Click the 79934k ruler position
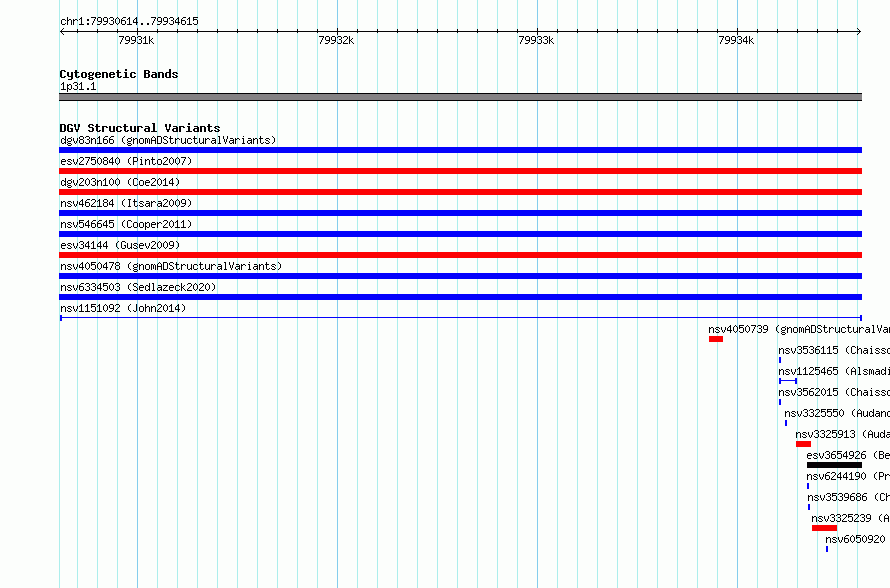 [x=736, y=40]
